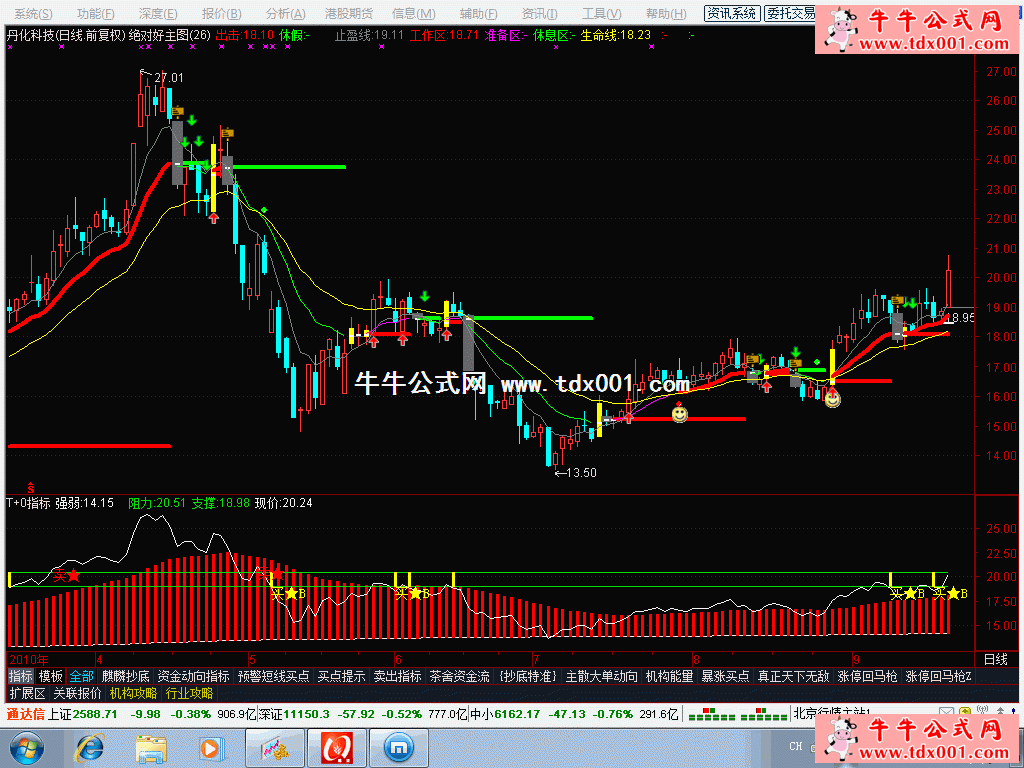
Task: Switch to 麒麟抄底 indicator
Action: coord(125,676)
